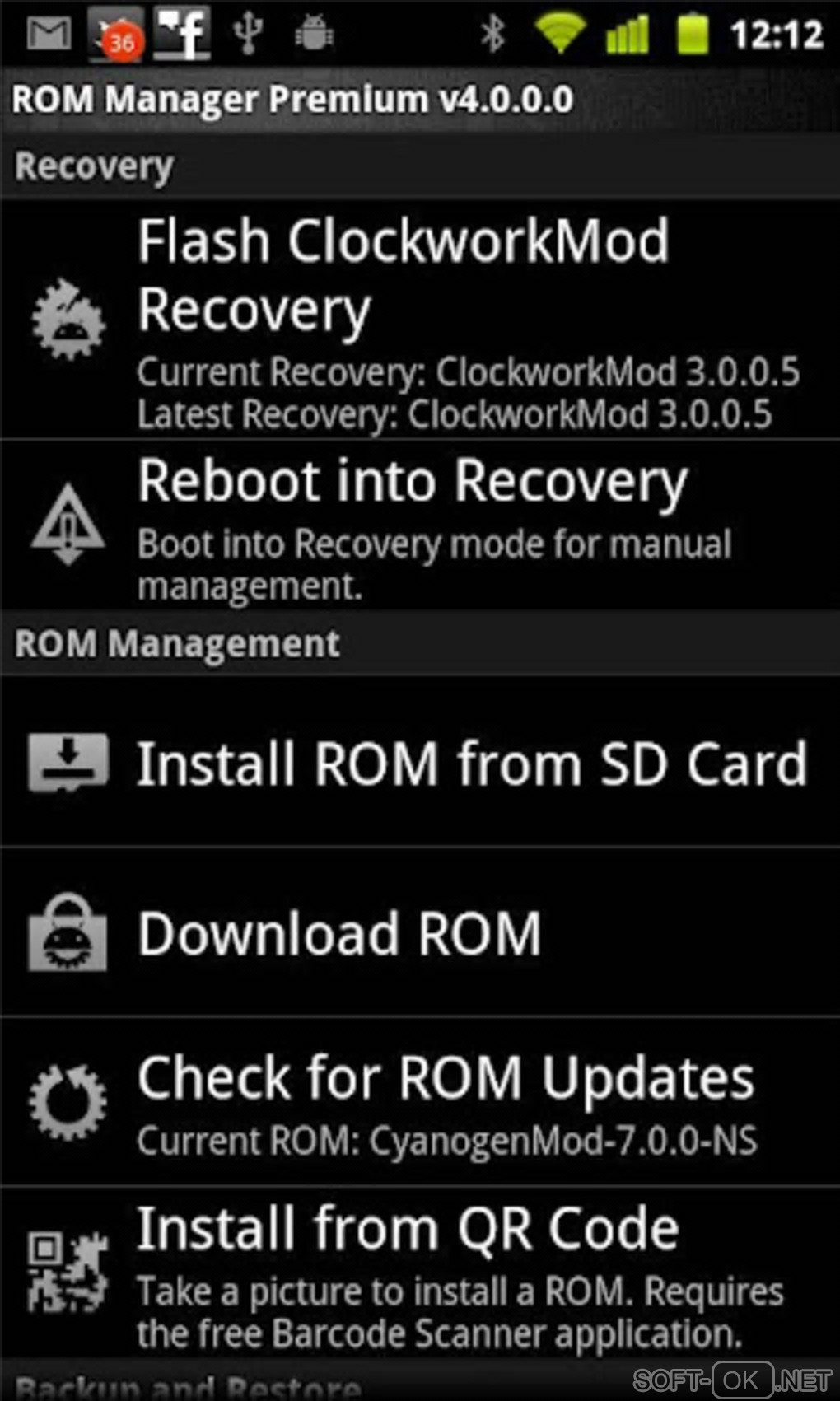Tap the Bluetooth status icon
840x1401 pixels.
click(x=492, y=34)
